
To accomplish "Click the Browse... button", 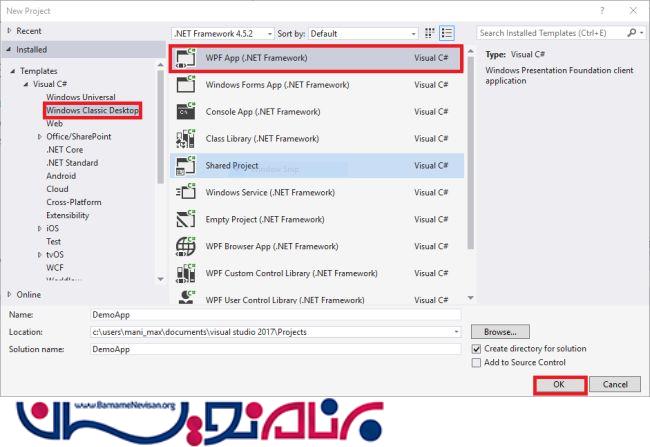I will (x=500, y=332).
